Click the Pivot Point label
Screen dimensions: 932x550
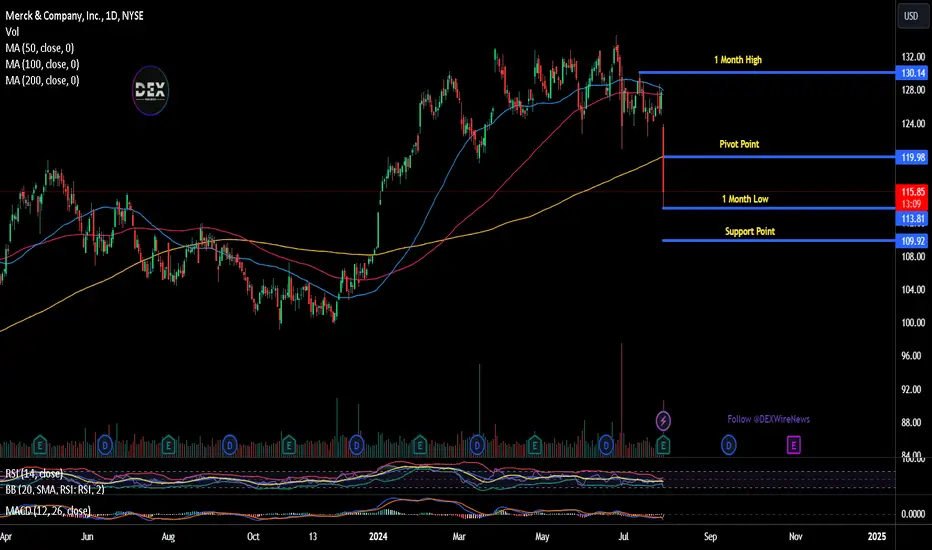point(739,144)
